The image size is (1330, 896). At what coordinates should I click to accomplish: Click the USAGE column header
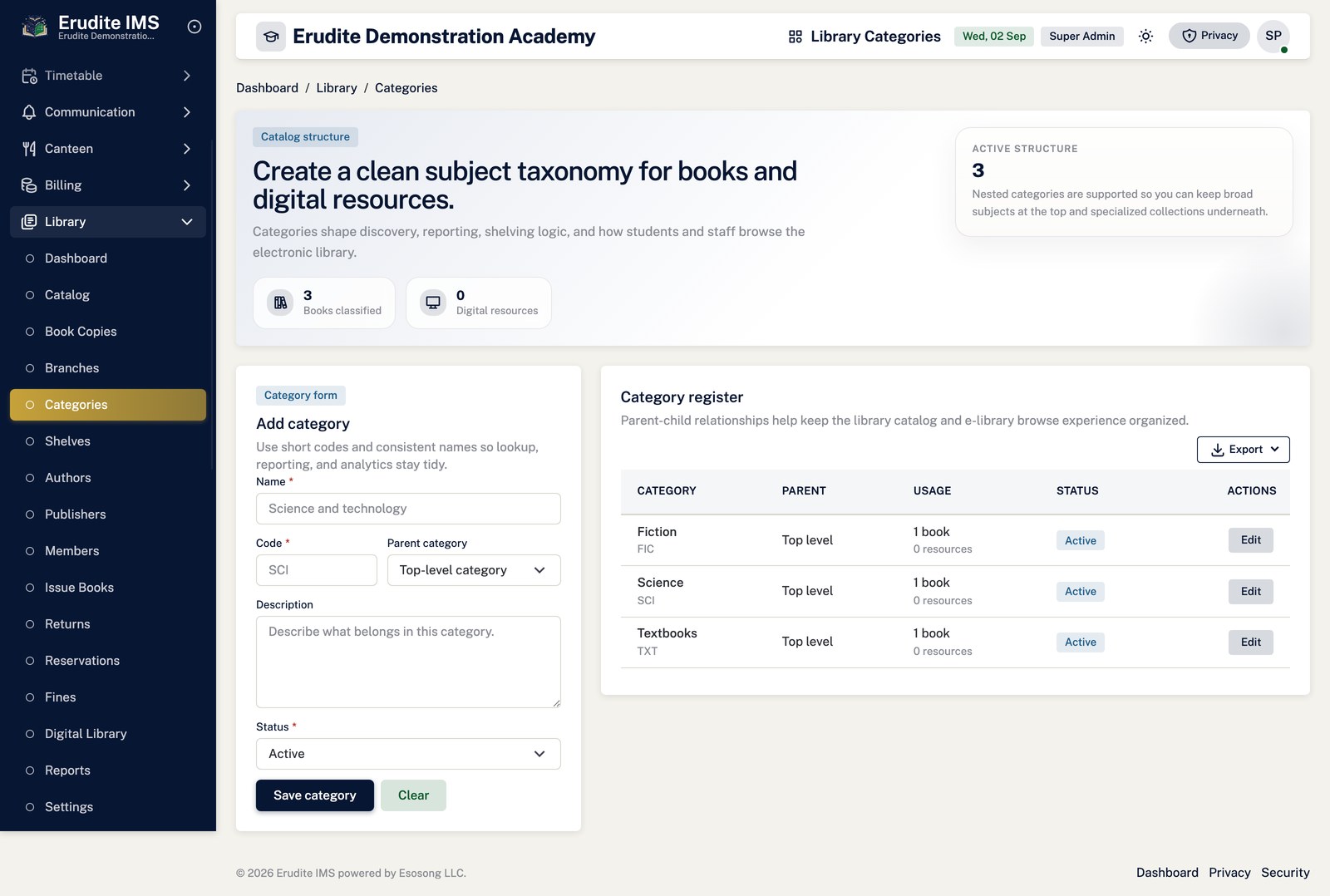tap(932, 491)
